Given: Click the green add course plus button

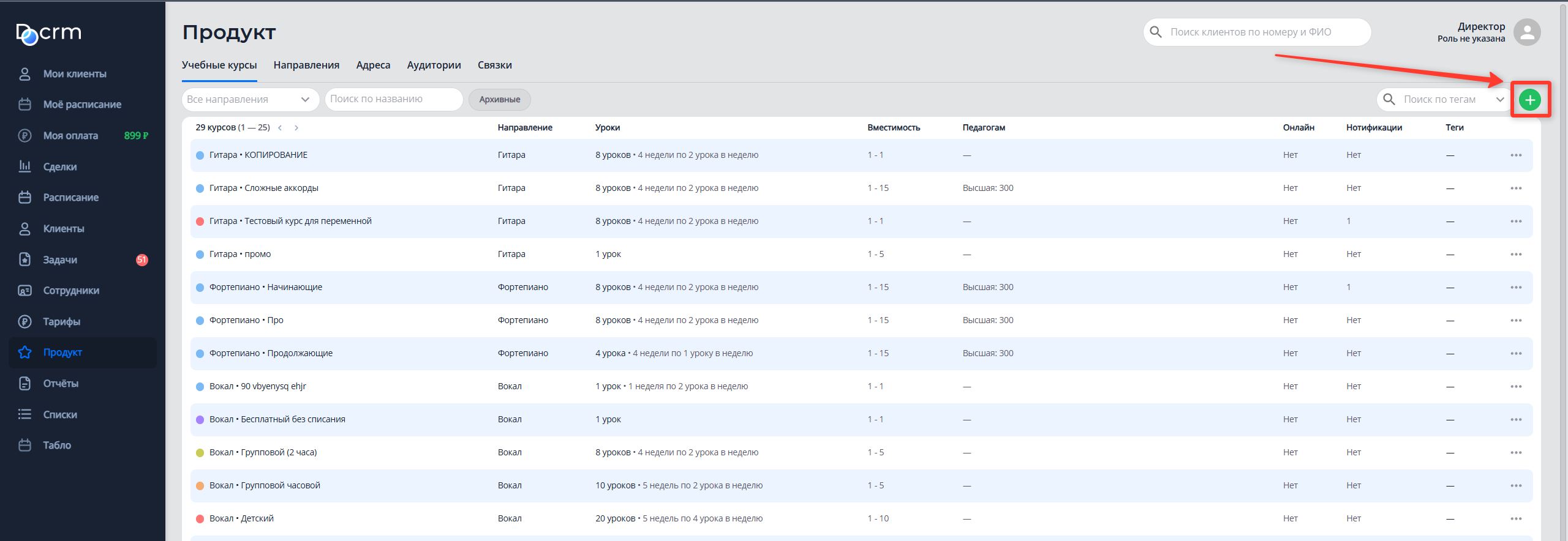Looking at the screenshot, I should tap(1529, 100).
